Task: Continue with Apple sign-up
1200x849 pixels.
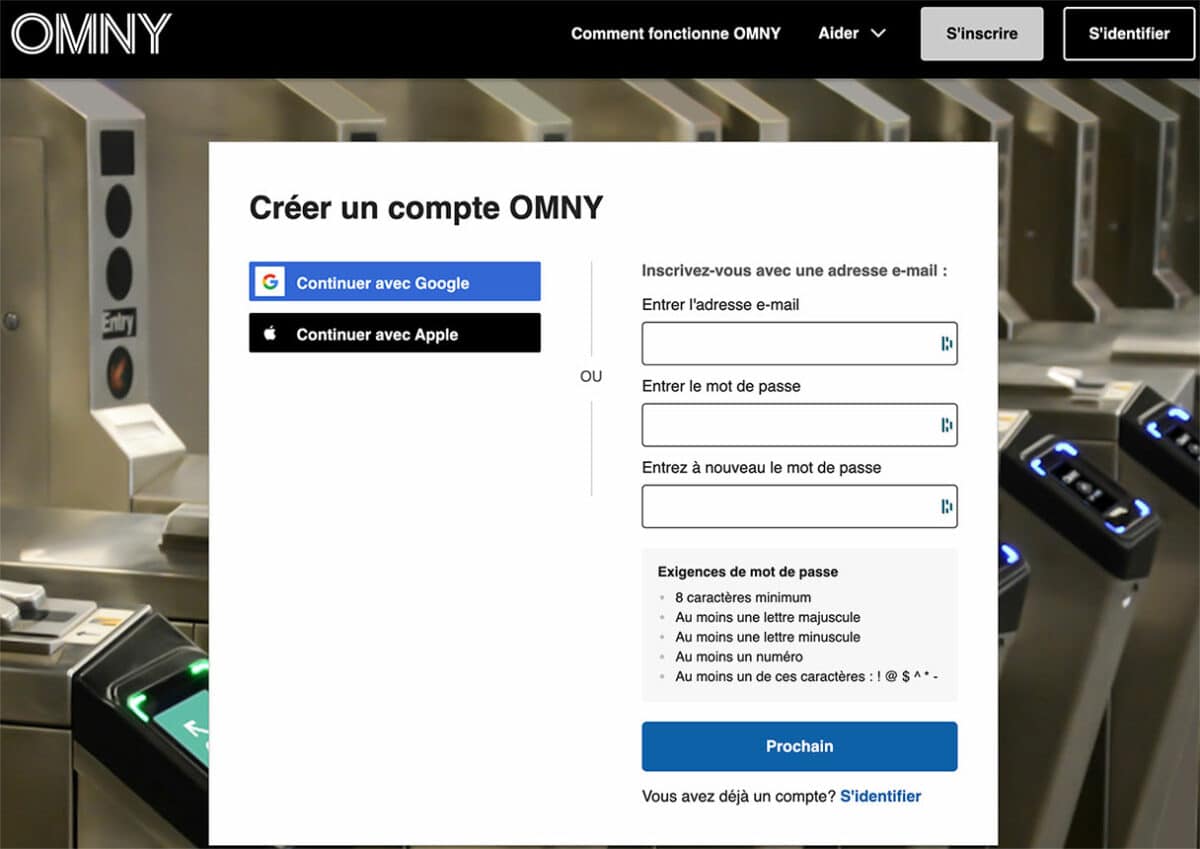Action: pyautogui.click(x=395, y=333)
